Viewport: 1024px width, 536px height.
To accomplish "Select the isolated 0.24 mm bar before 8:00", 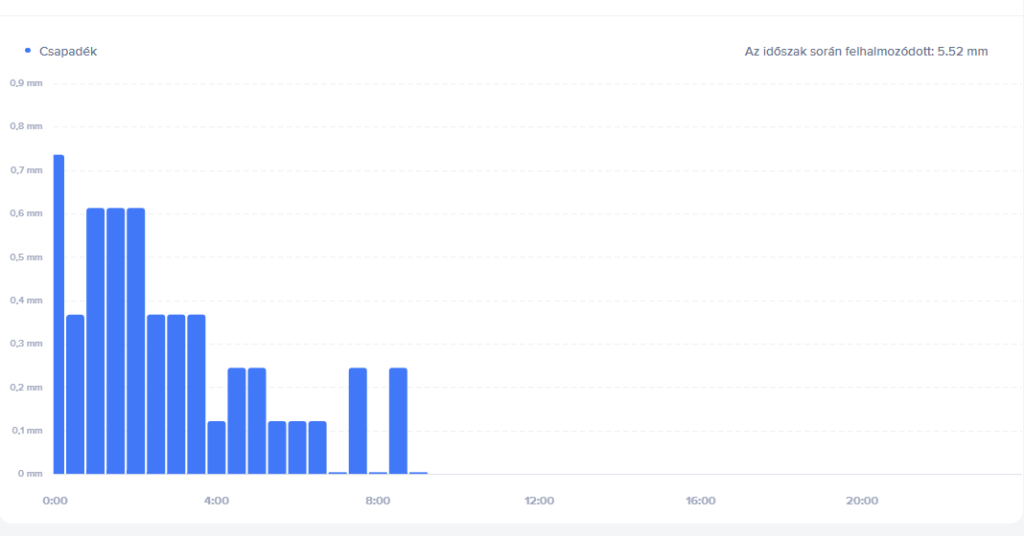I will pyautogui.click(x=358, y=420).
